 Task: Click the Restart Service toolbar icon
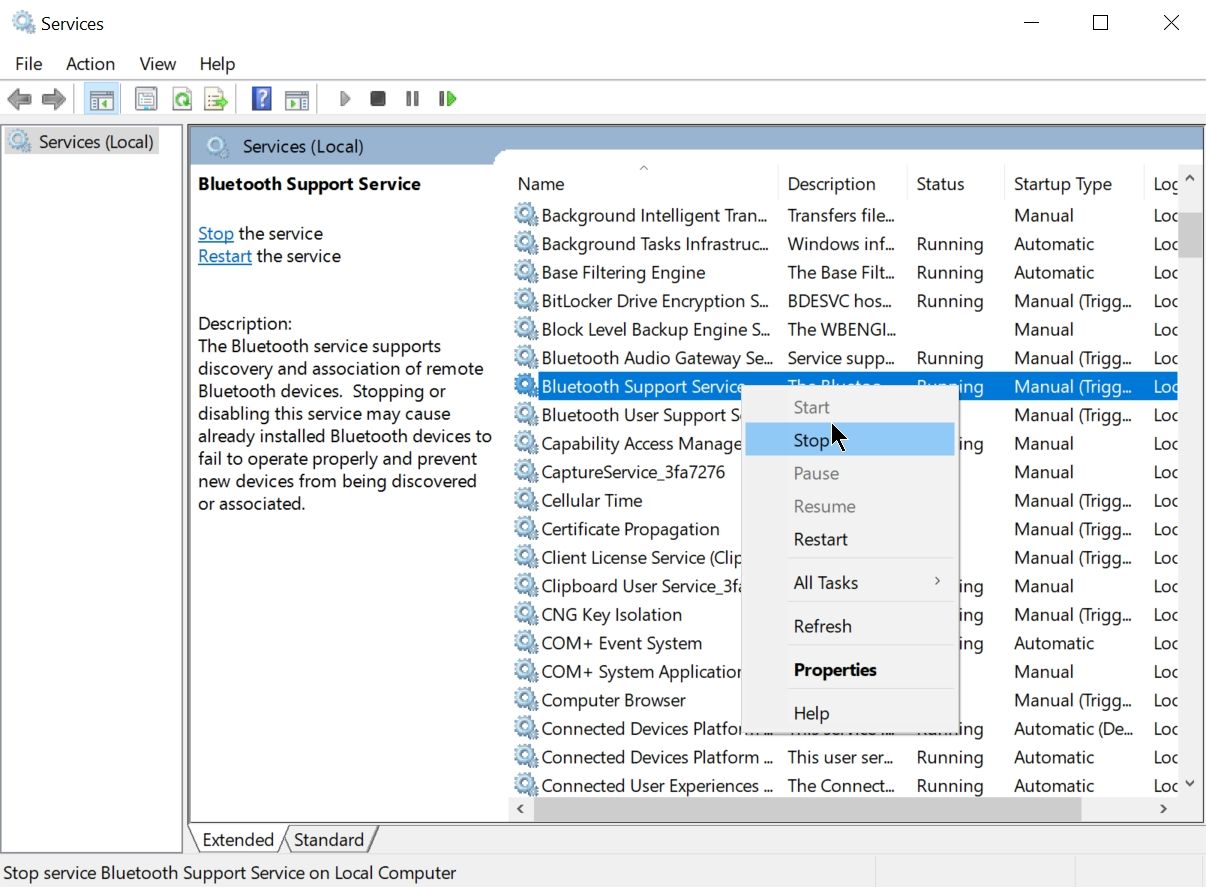click(447, 99)
